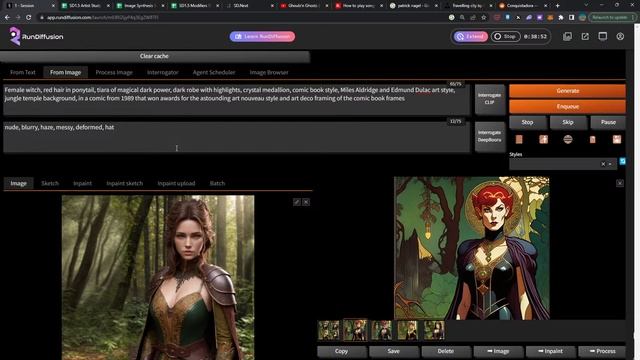Select the first output gallery thumbnail

point(329,330)
